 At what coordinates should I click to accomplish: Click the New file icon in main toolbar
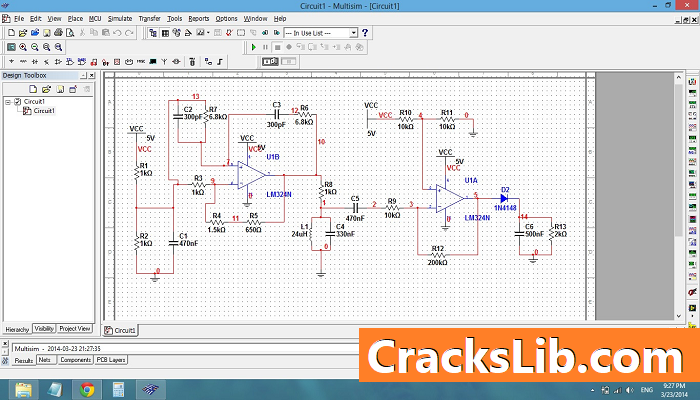click(12, 33)
